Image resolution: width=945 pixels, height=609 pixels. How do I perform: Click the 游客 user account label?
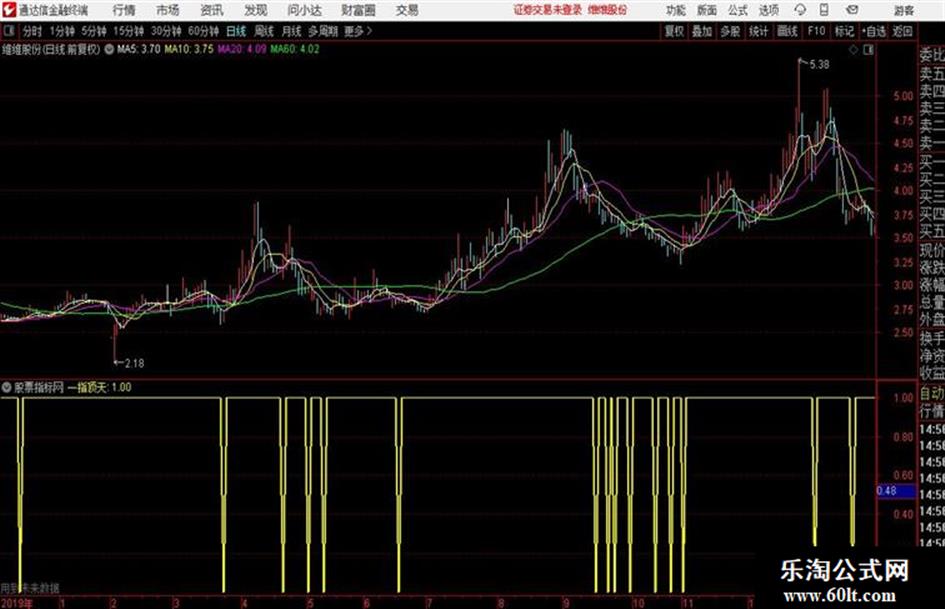click(903, 10)
